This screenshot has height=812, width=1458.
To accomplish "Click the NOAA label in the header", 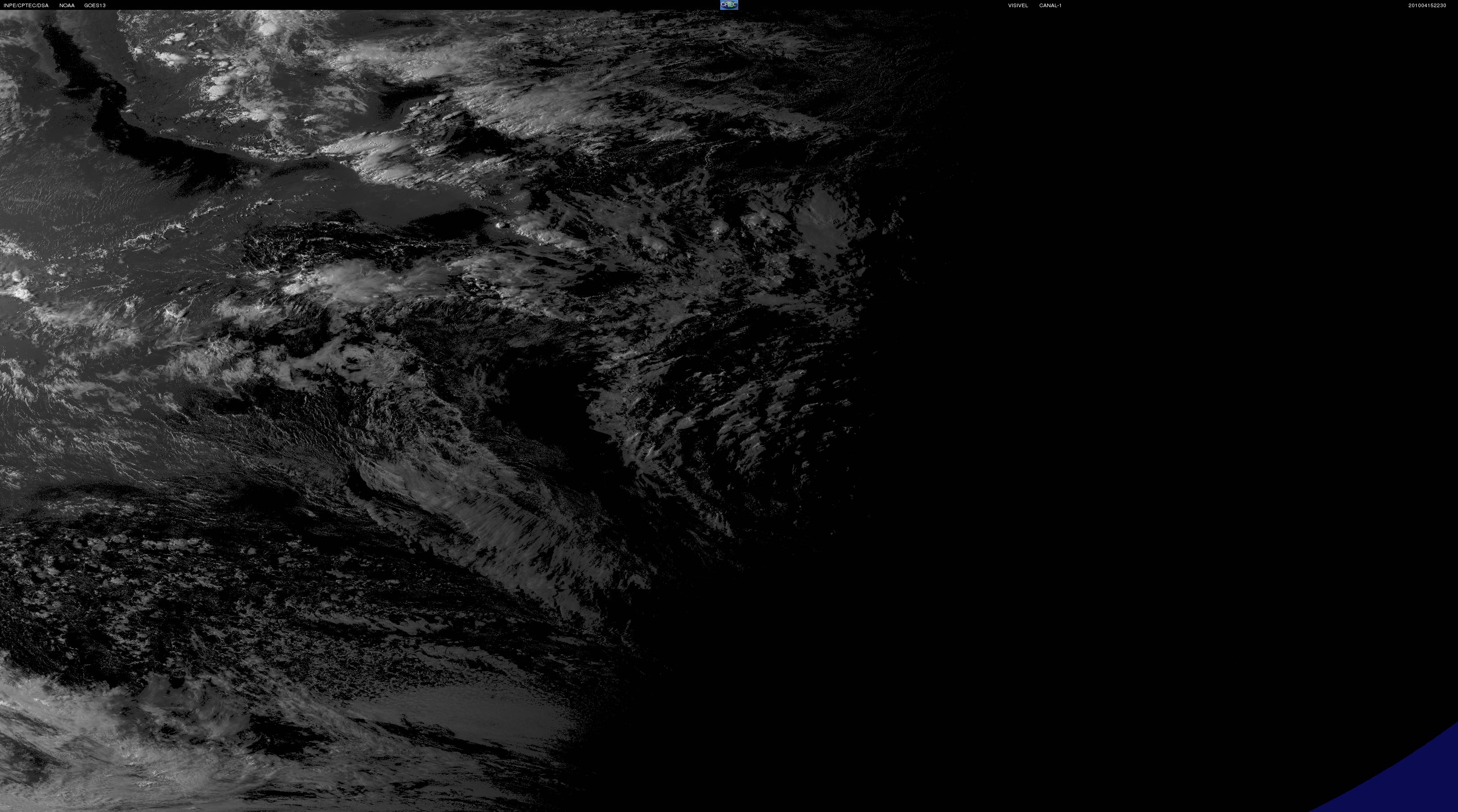I will point(67,6).
